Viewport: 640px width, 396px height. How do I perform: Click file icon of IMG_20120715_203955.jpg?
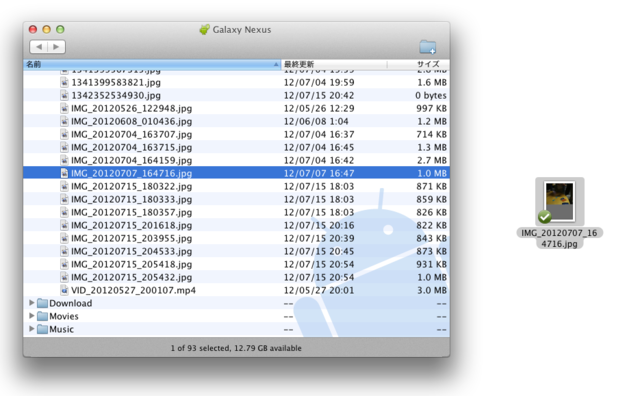(64, 238)
